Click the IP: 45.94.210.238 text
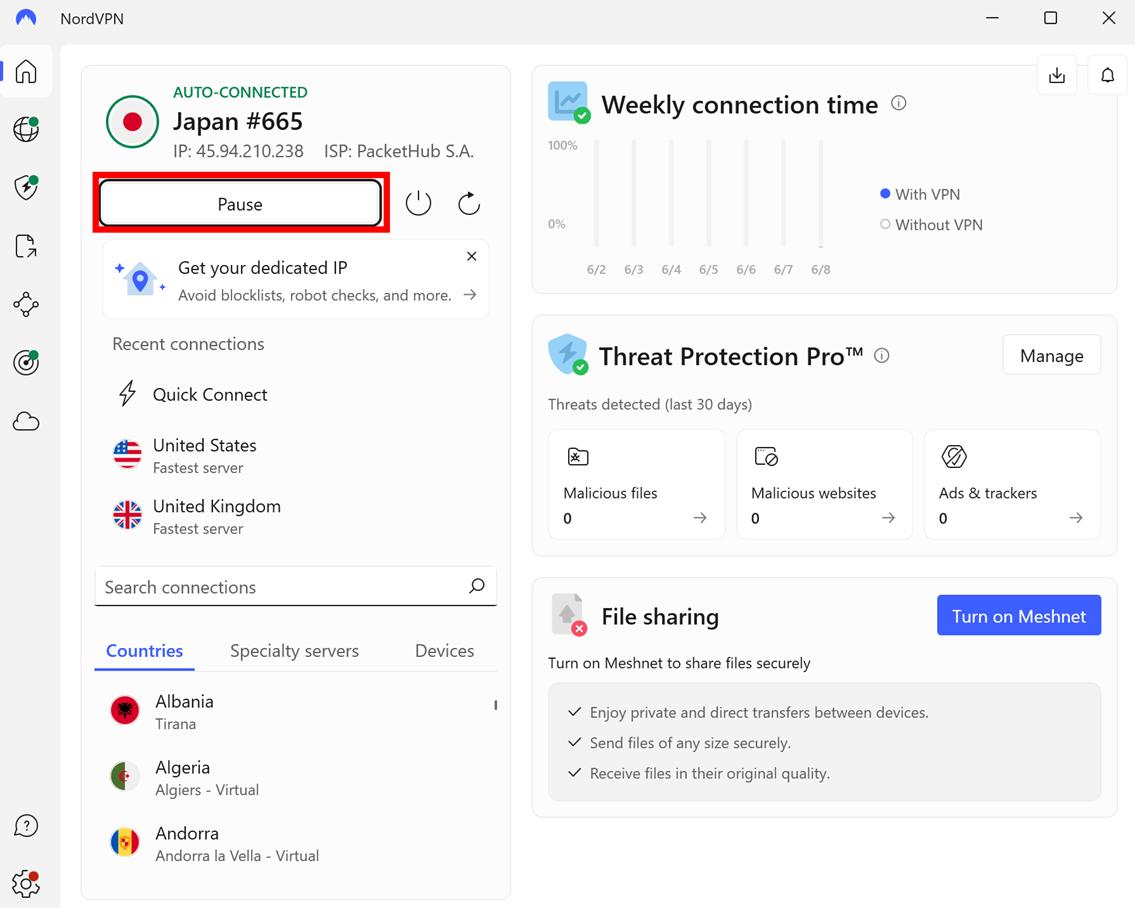 point(238,151)
